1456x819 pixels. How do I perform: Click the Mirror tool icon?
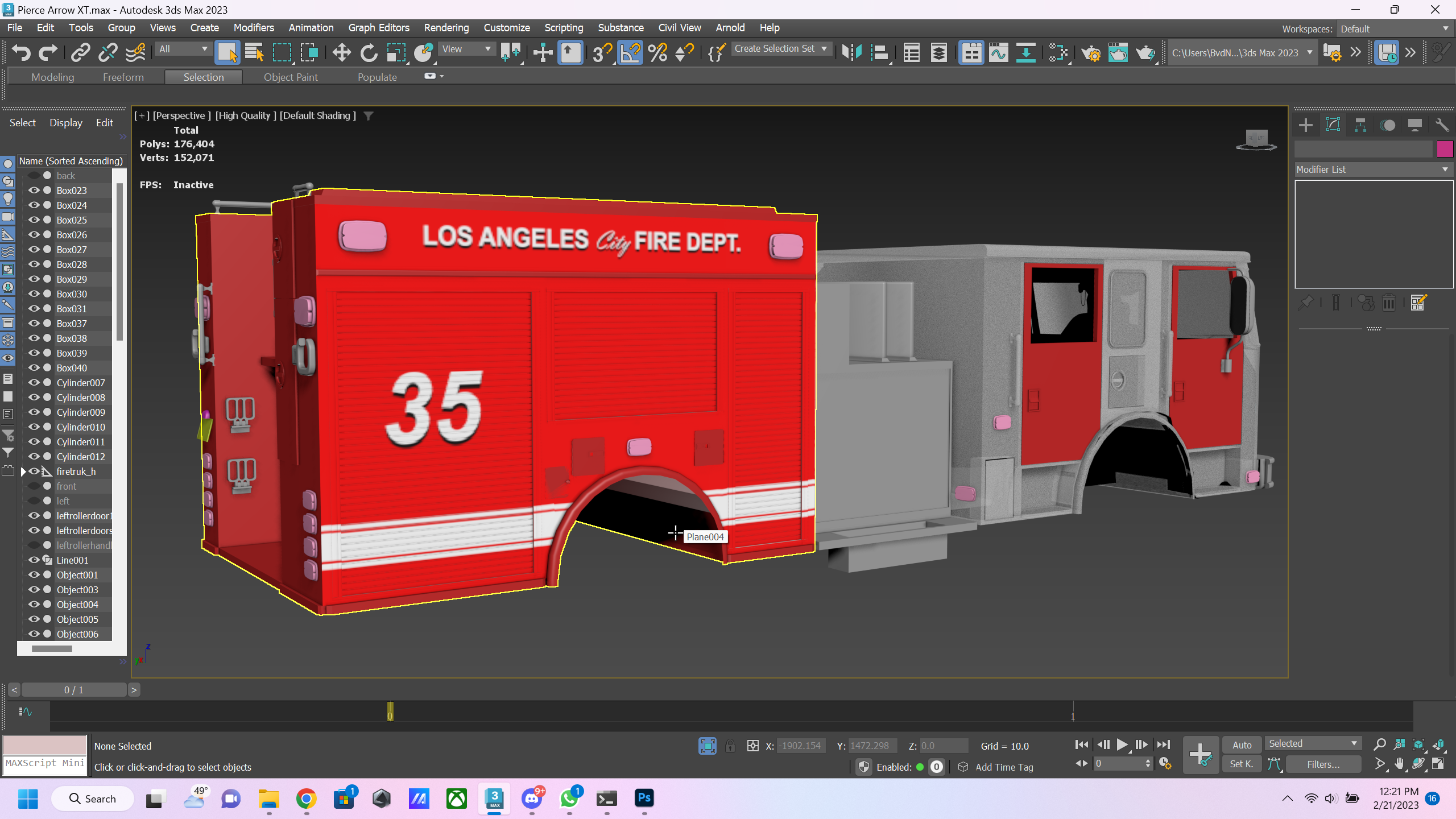point(851,53)
